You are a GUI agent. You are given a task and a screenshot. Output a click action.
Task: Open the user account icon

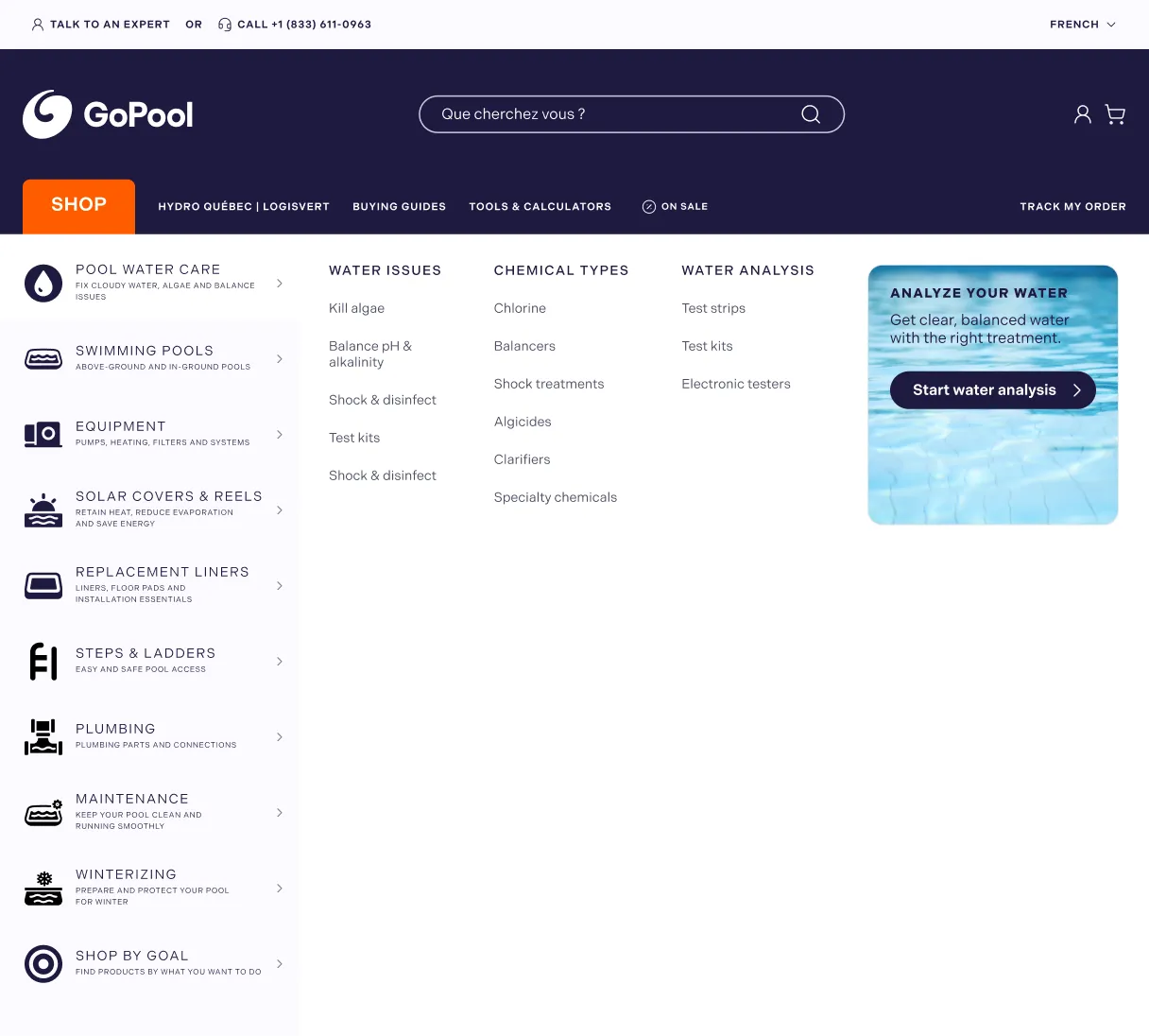(1083, 114)
